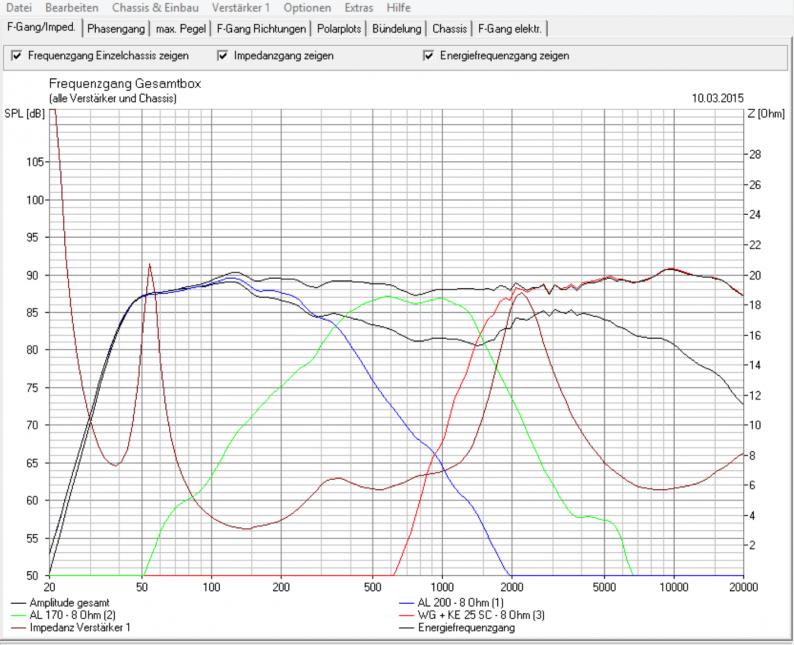This screenshot has width=794, height=645.
Task: Show the Bündelung tab
Action: 396,29
